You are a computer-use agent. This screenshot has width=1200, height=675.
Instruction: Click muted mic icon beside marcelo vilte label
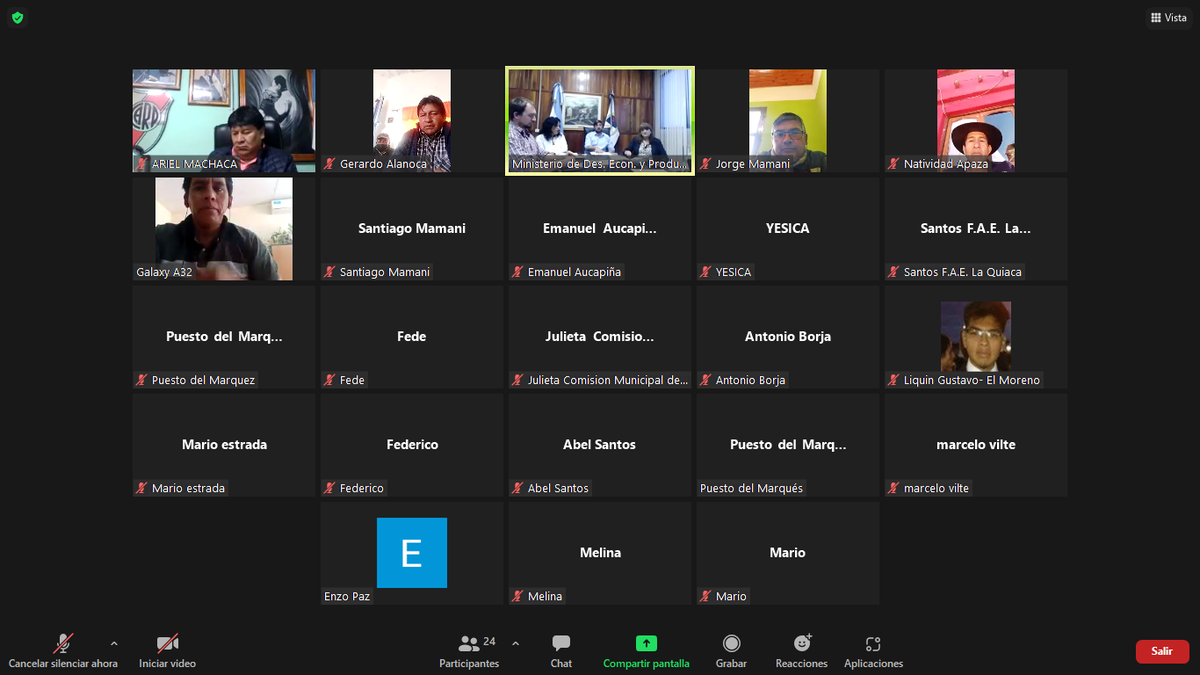click(x=894, y=488)
